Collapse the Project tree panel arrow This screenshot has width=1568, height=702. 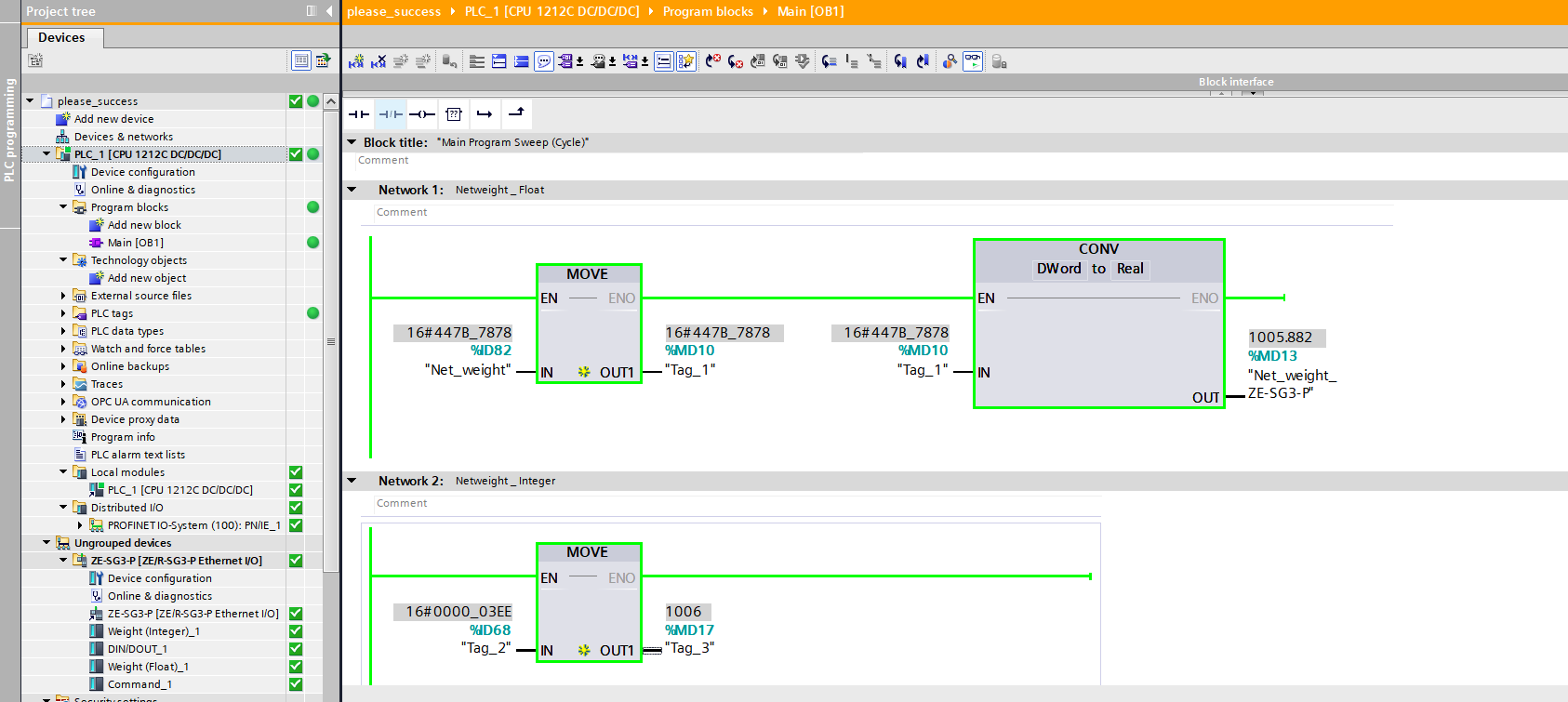(329, 11)
